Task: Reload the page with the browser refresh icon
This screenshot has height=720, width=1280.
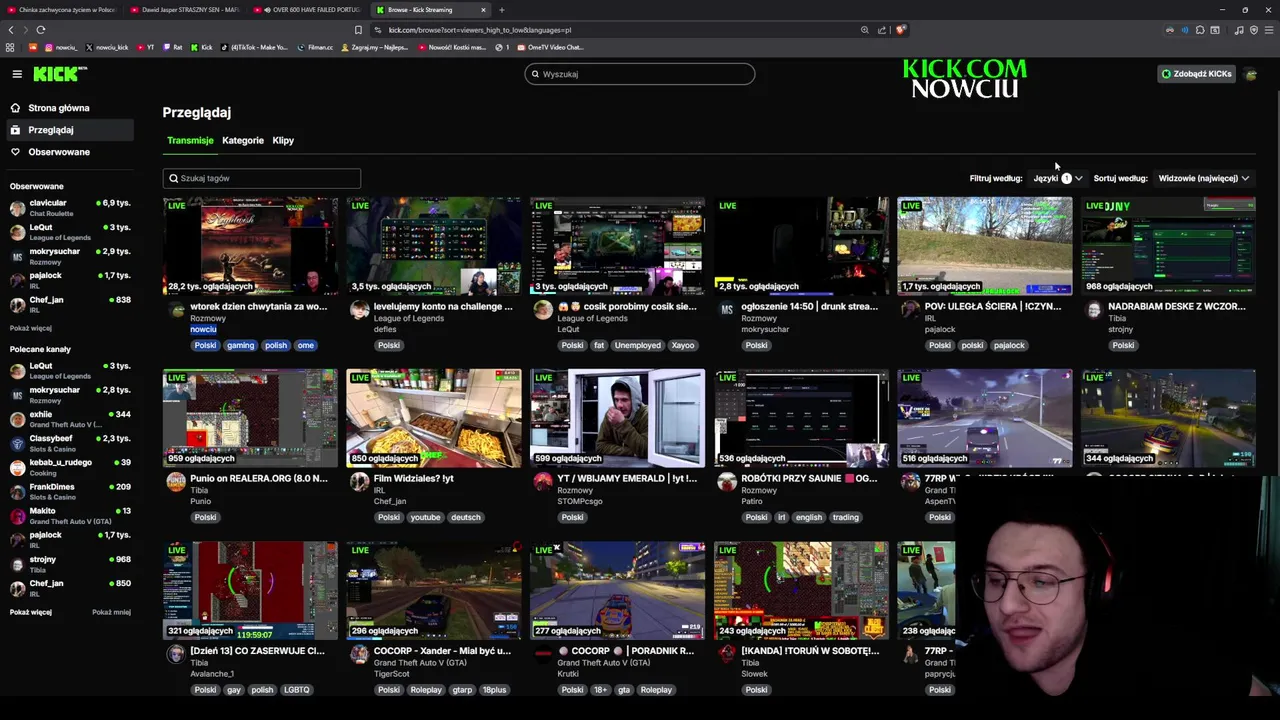Action: [x=40, y=30]
